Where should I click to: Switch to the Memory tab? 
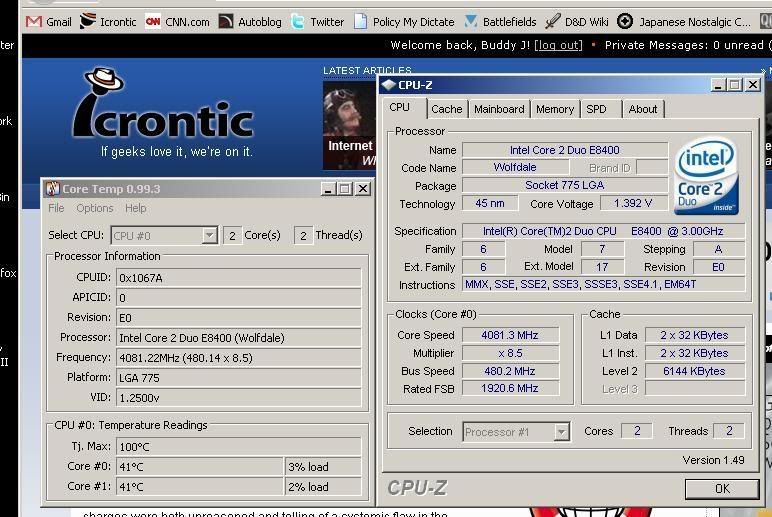[555, 109]
